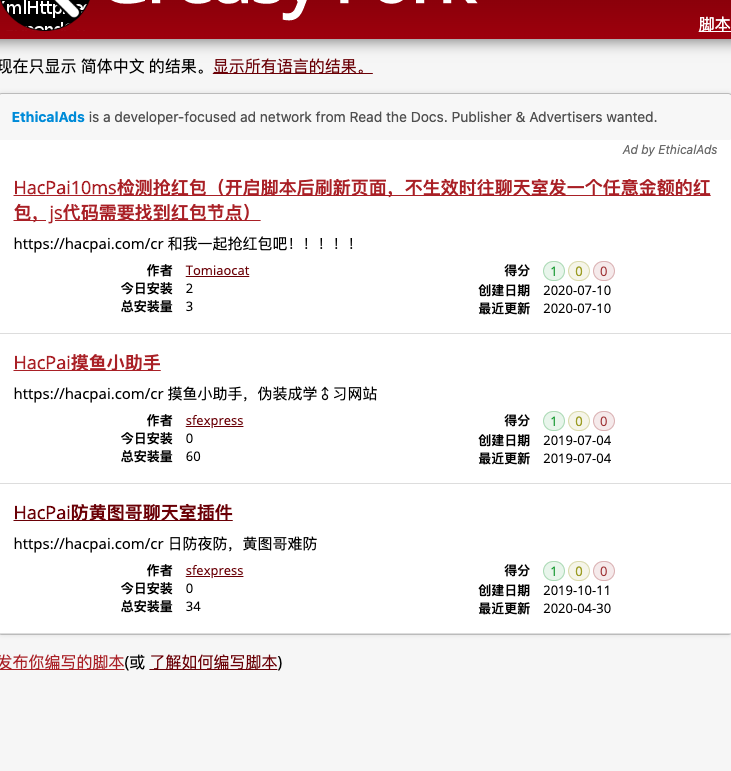Viewport: 731px width, 771px height.
Task: Click 了解如何编写脚本 link
Action: click(x=213, y=662)
